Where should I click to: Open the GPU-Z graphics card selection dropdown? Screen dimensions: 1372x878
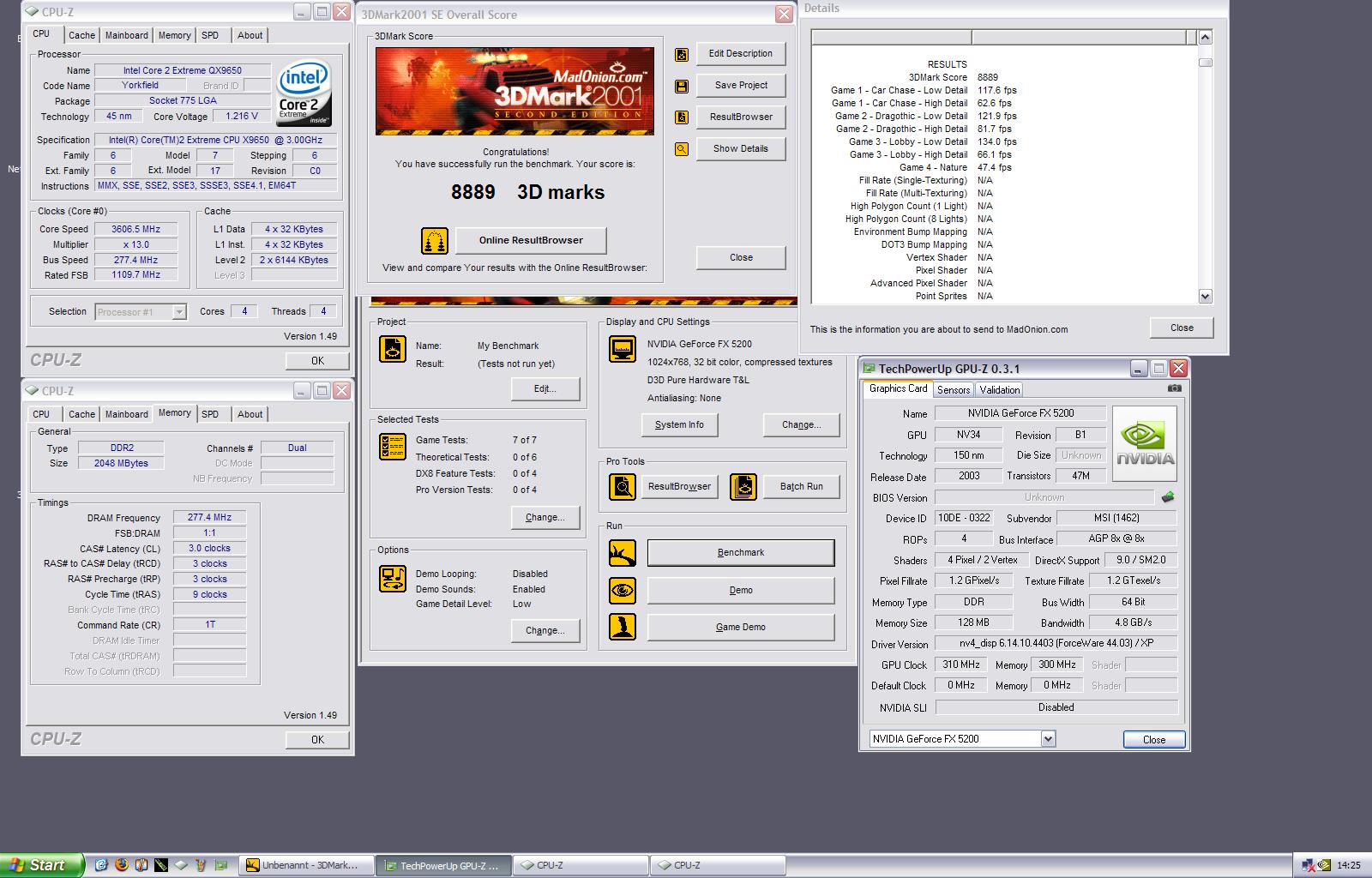click(x=1048, y=739)
